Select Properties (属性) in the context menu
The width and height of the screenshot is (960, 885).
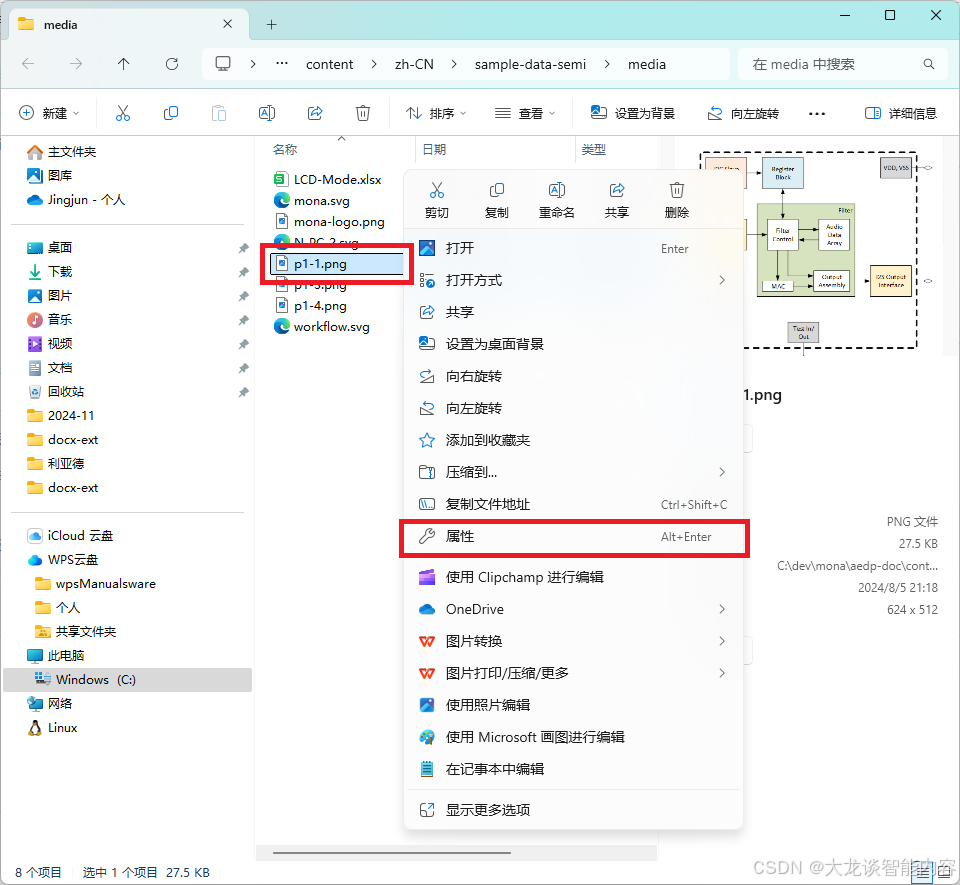tap(573, 537)
